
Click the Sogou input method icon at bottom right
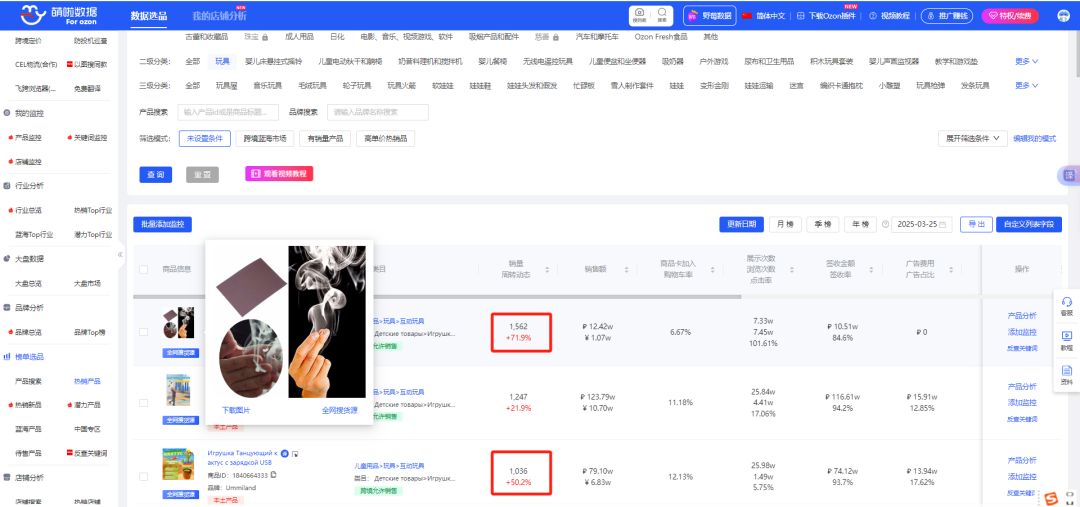[x=1050, y=497]
